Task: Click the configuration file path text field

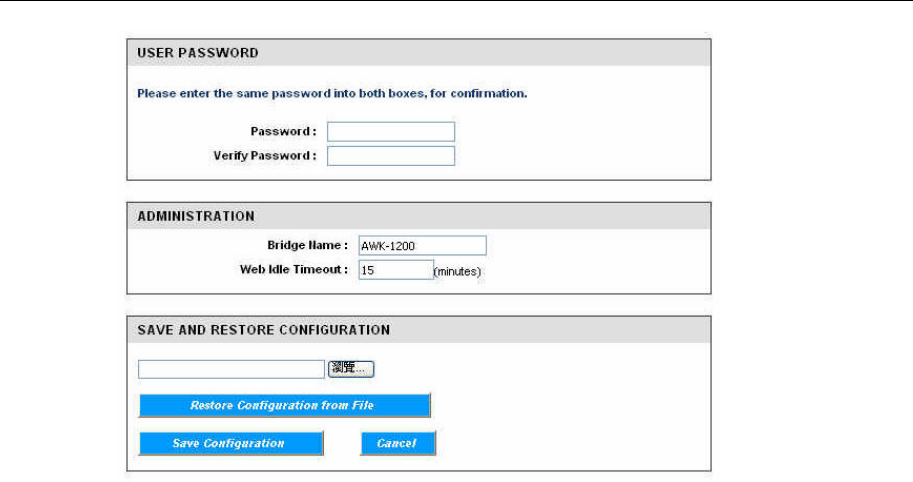Action: [231, 370]
